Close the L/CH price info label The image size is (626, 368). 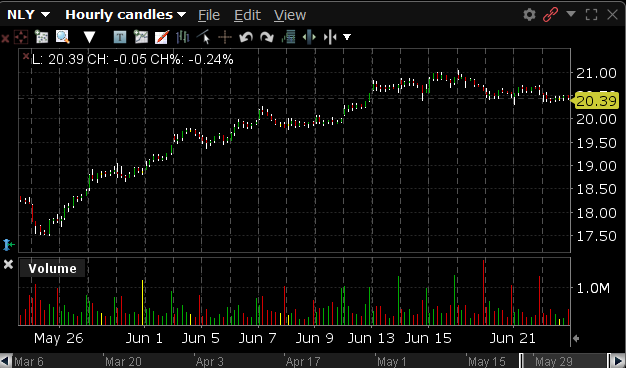tap(26, 56)
